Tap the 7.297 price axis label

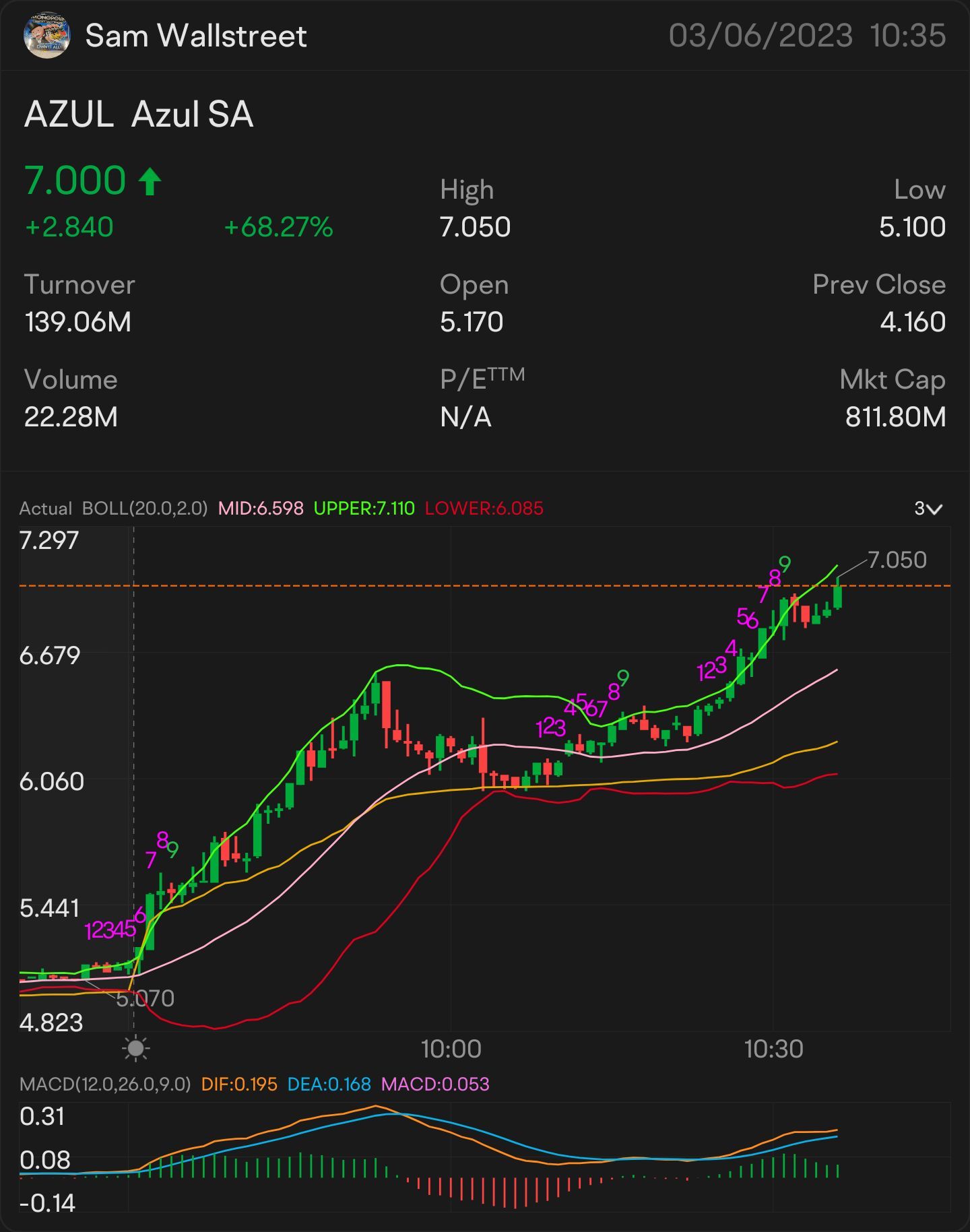pyautogui.click(x=49, y=540)
